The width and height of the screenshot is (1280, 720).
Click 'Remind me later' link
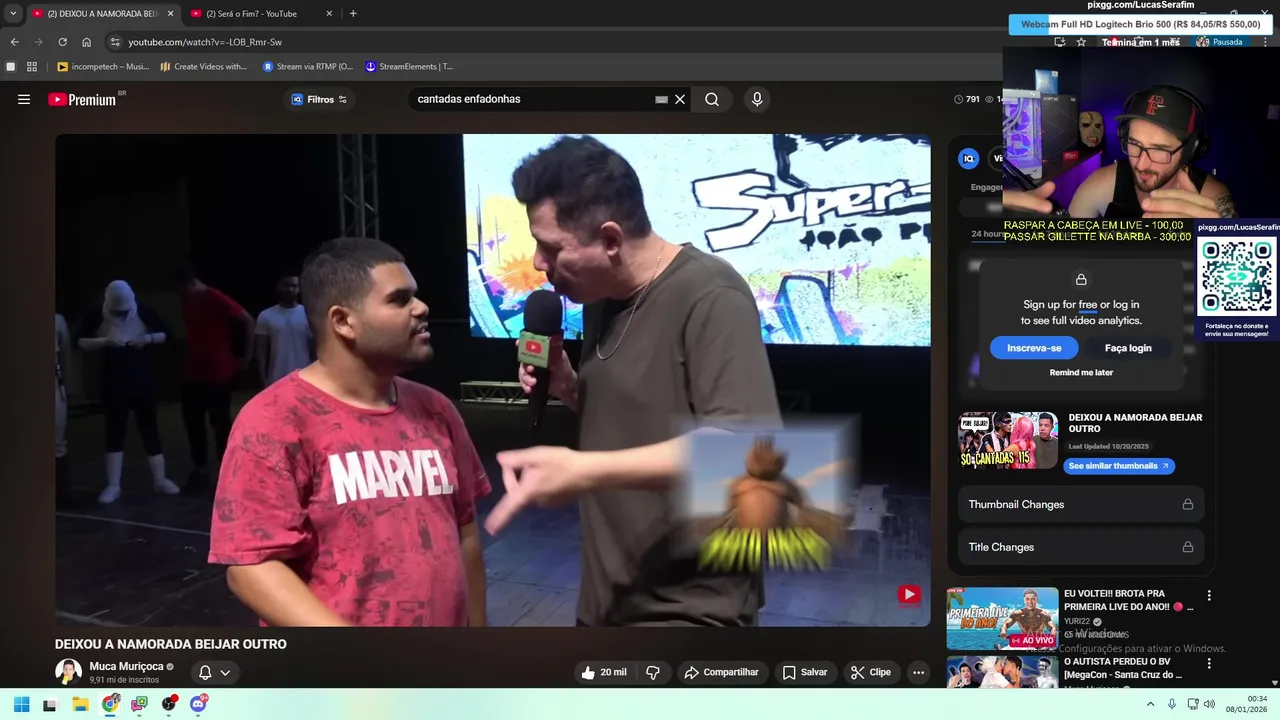pos(1081,372)
